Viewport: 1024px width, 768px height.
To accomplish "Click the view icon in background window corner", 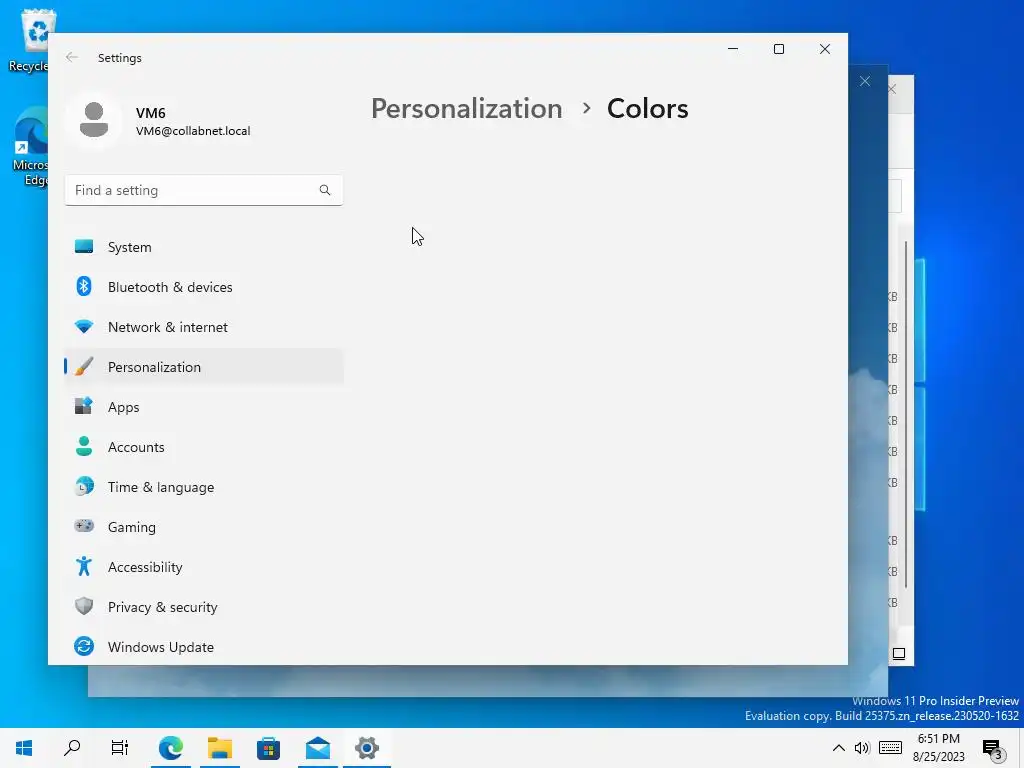I will [x=899, y=654].
